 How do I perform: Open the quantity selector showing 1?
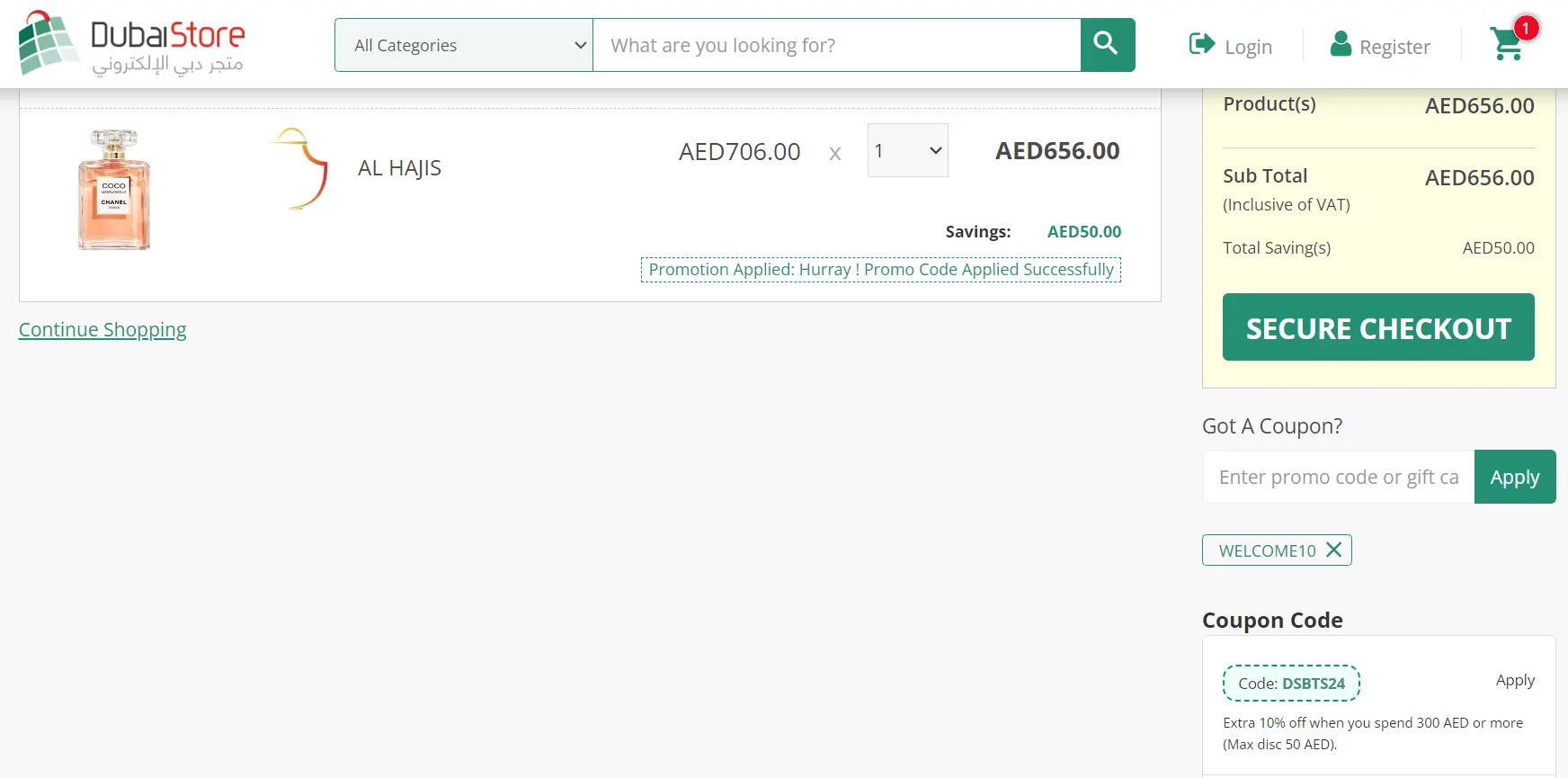click(x=907, y=150)
